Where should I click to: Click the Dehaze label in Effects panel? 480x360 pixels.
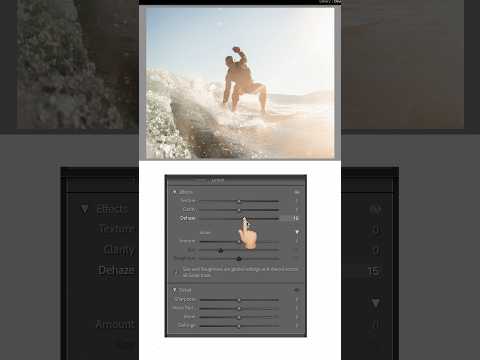[188, 218]
